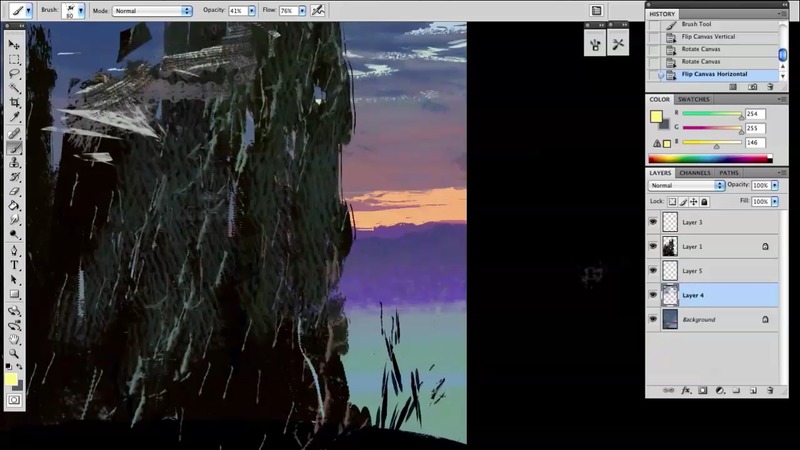Select the Layers tab
Viewport: 800px width, 450px height.
click(660, 173)
